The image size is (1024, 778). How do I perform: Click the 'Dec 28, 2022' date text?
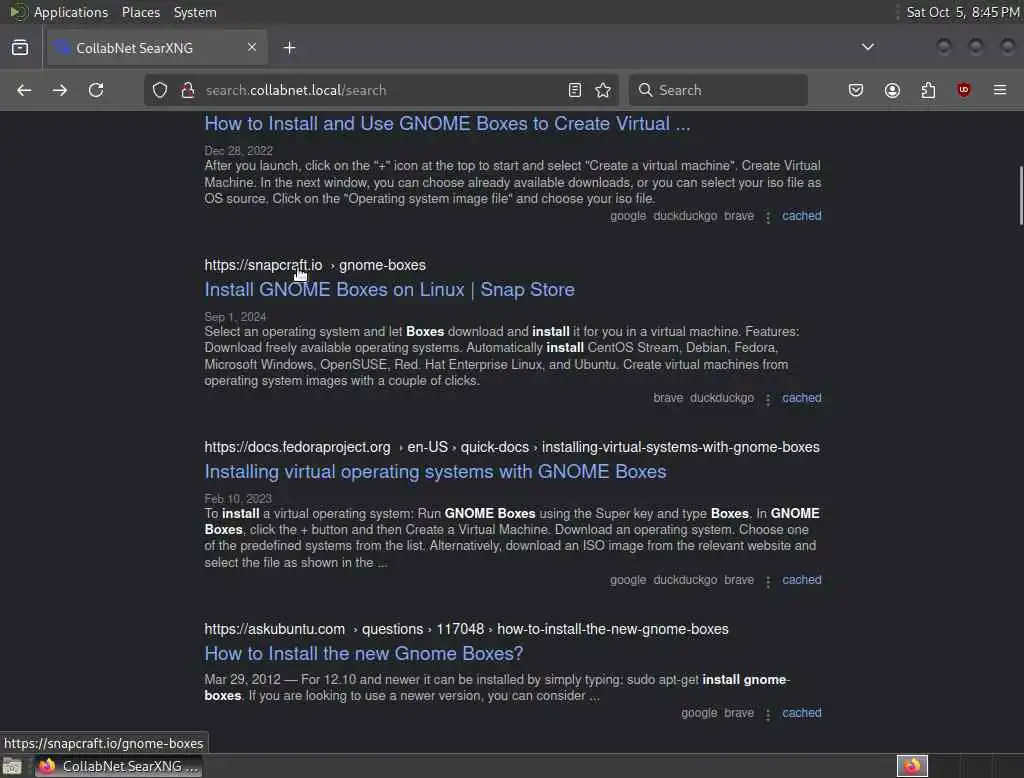pyautogui.click(x=238, y=151)
